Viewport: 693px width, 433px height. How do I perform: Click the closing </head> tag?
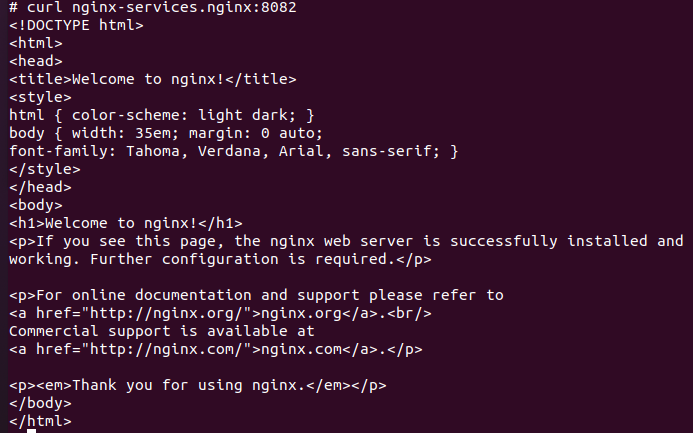pos(40,187)
